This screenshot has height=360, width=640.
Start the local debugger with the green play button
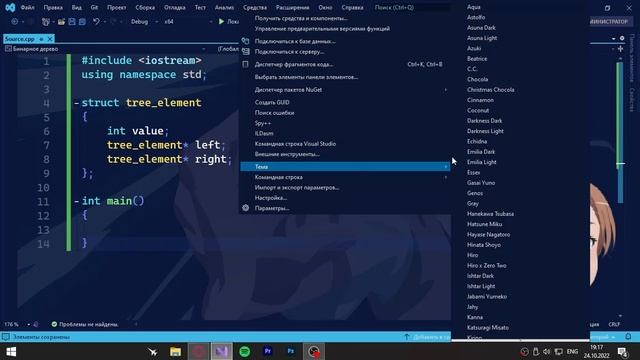pos(221,21)
